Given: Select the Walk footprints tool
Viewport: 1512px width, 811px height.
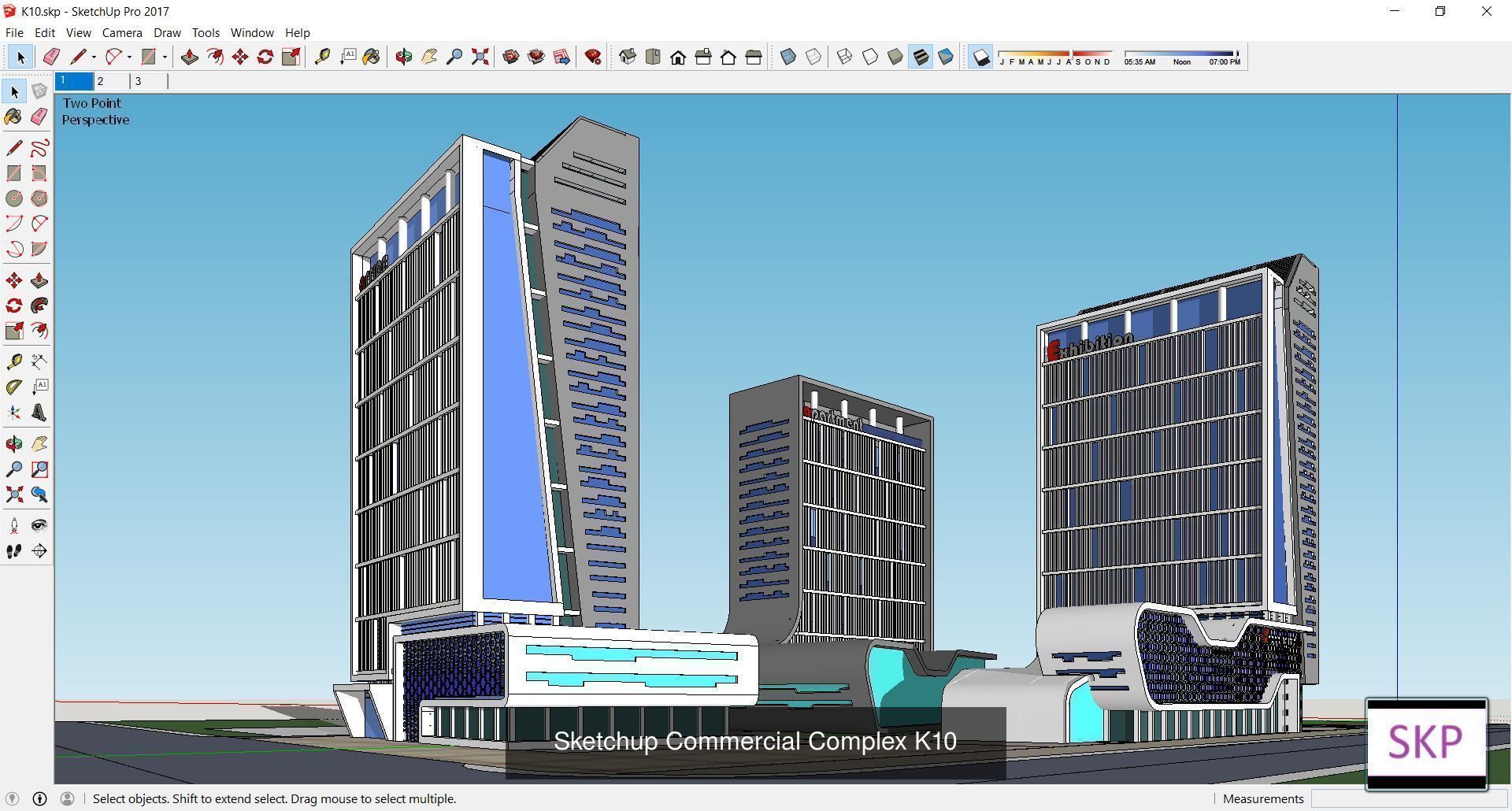Looking at the screenshot, I should click(x=14, y=551).
